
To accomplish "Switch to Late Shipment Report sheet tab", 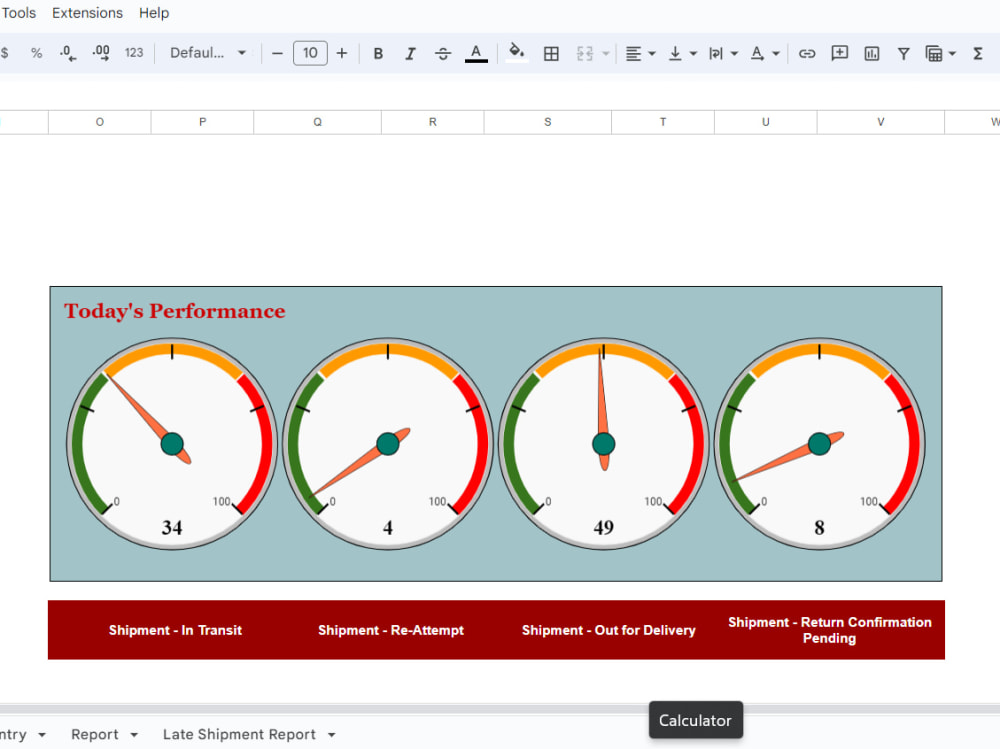I will tap(239, 734).
